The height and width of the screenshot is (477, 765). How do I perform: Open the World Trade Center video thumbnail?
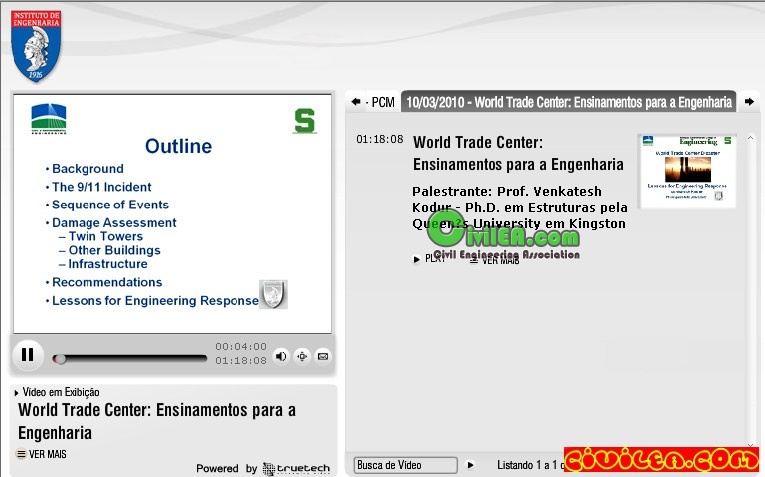tap(687, 171)
